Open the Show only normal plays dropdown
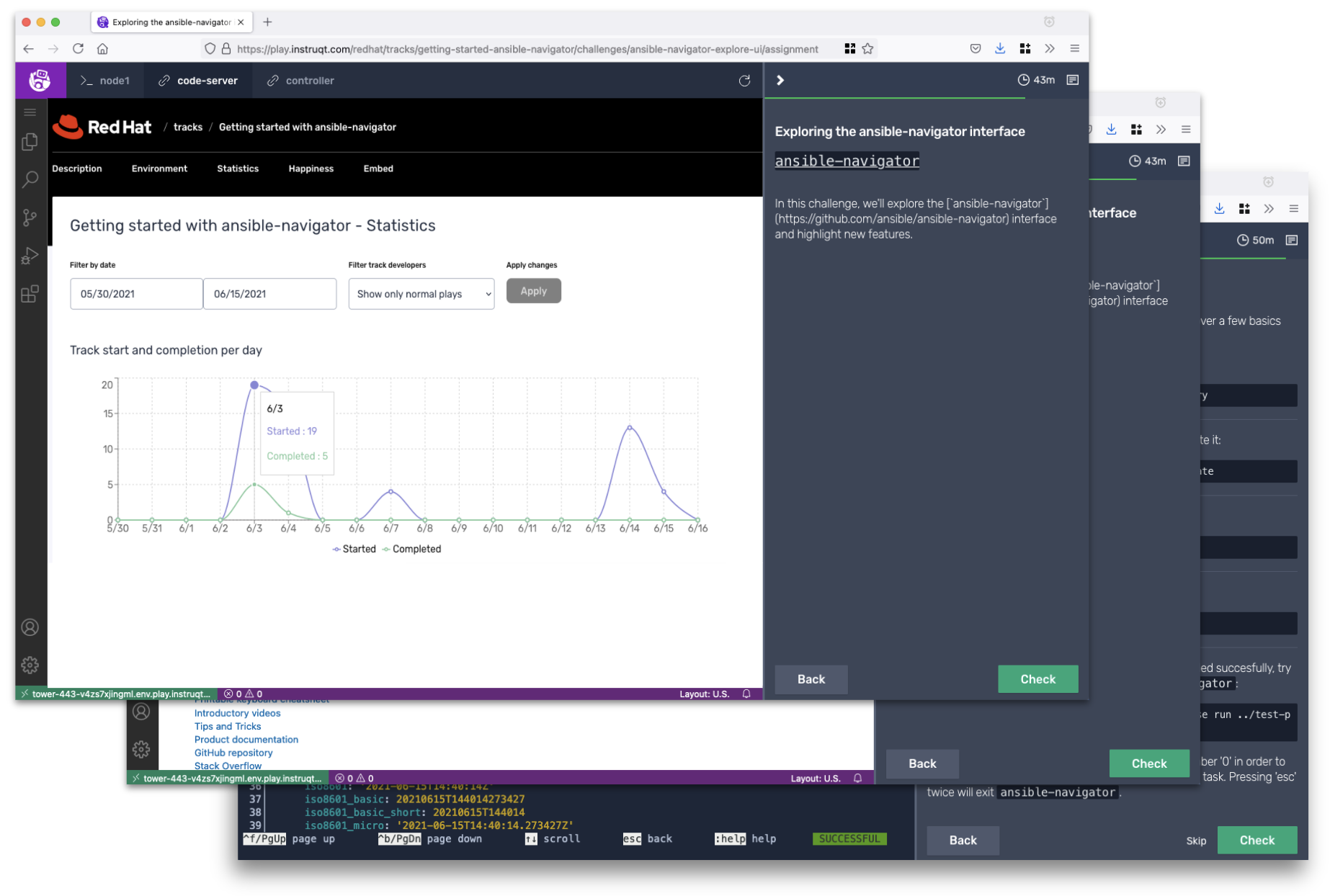 click(x=421, y=294)
